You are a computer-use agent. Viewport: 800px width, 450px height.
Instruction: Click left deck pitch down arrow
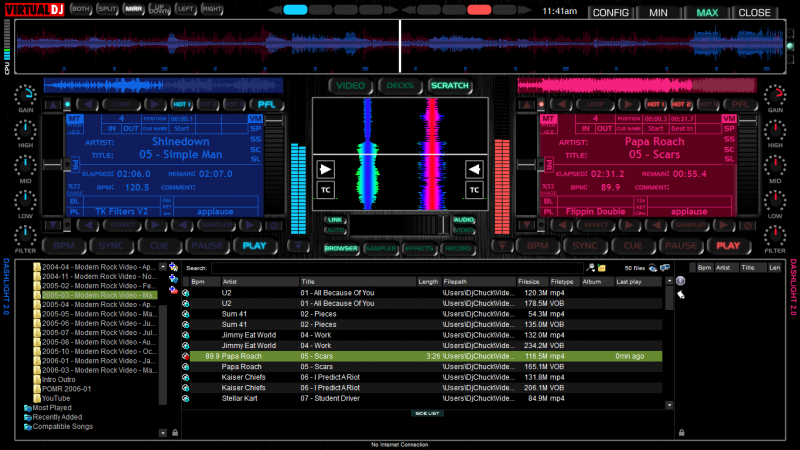coord(53,225)
